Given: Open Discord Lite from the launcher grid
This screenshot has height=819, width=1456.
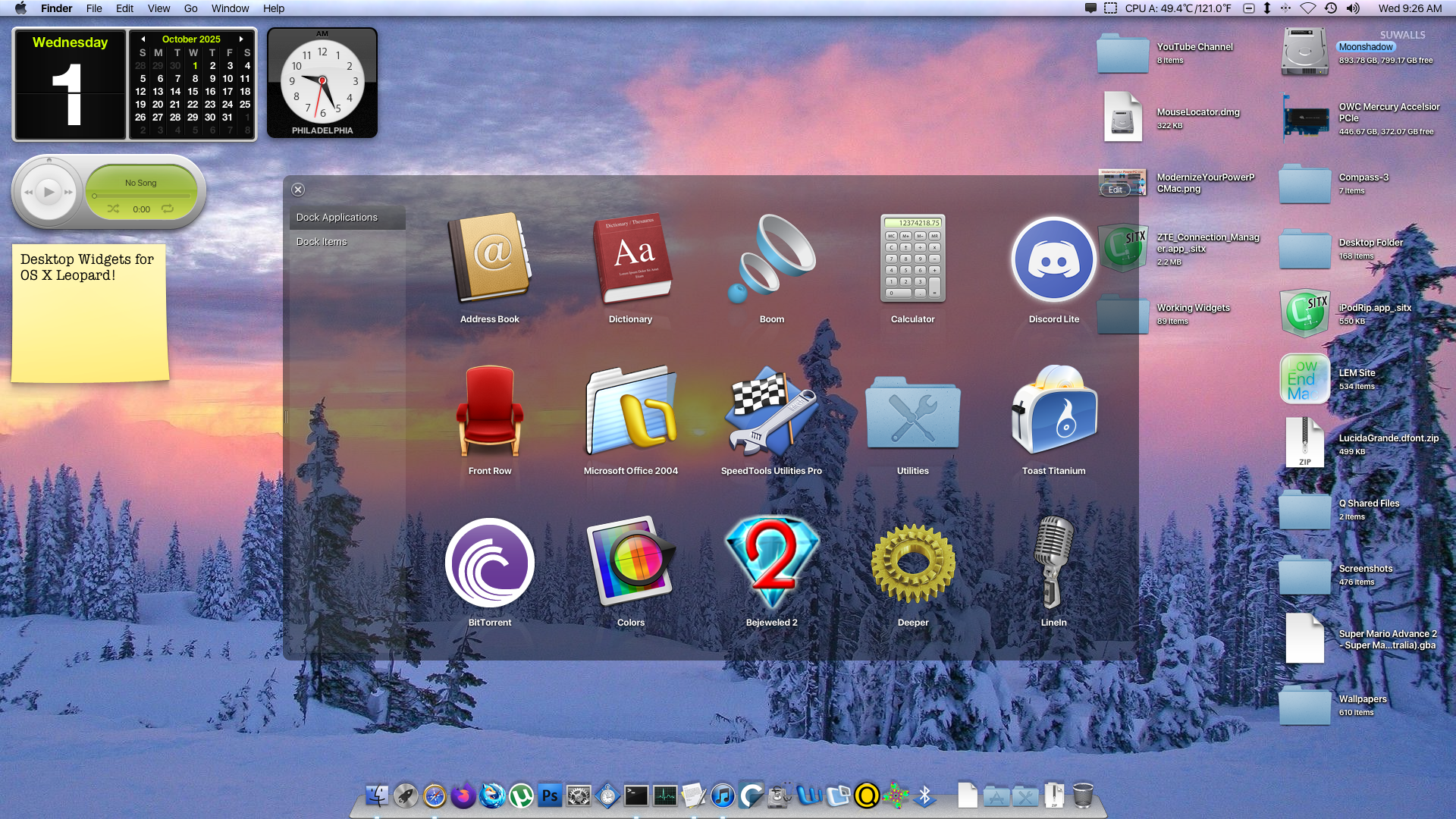Looking at the screenshot, I should click(1053, 260).
